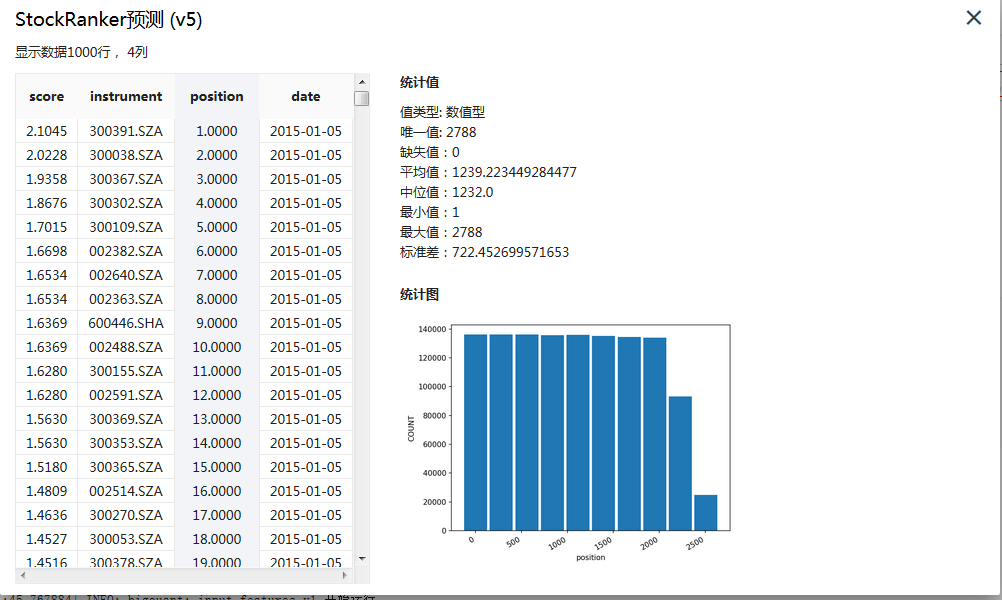Select instrument cell 300155.SZA
The height and width of the screenshot is (600, 1002).
(x=126, y=371)
